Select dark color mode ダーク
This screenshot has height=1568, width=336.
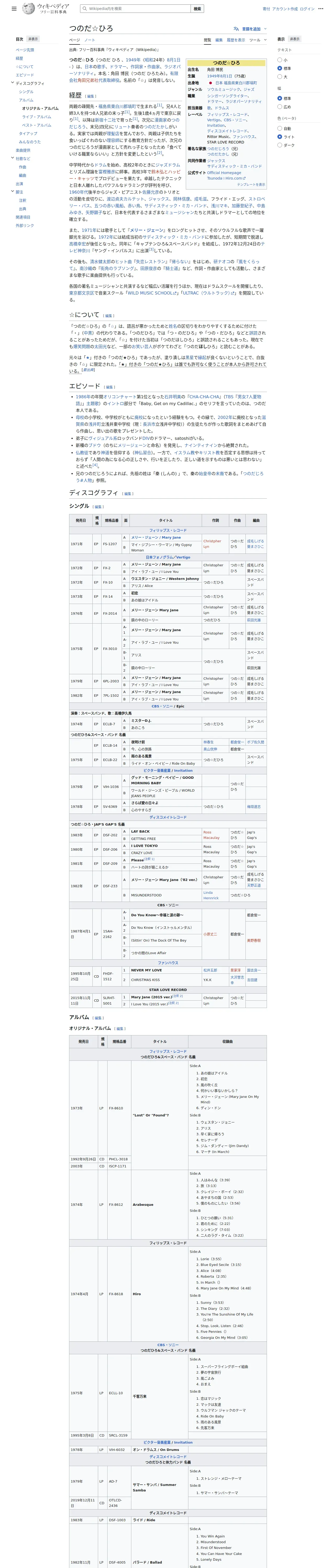click(280, 145)
